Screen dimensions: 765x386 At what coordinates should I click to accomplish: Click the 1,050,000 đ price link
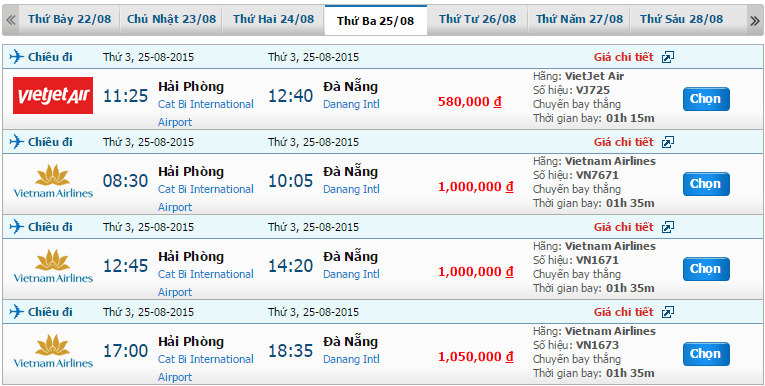476,357
